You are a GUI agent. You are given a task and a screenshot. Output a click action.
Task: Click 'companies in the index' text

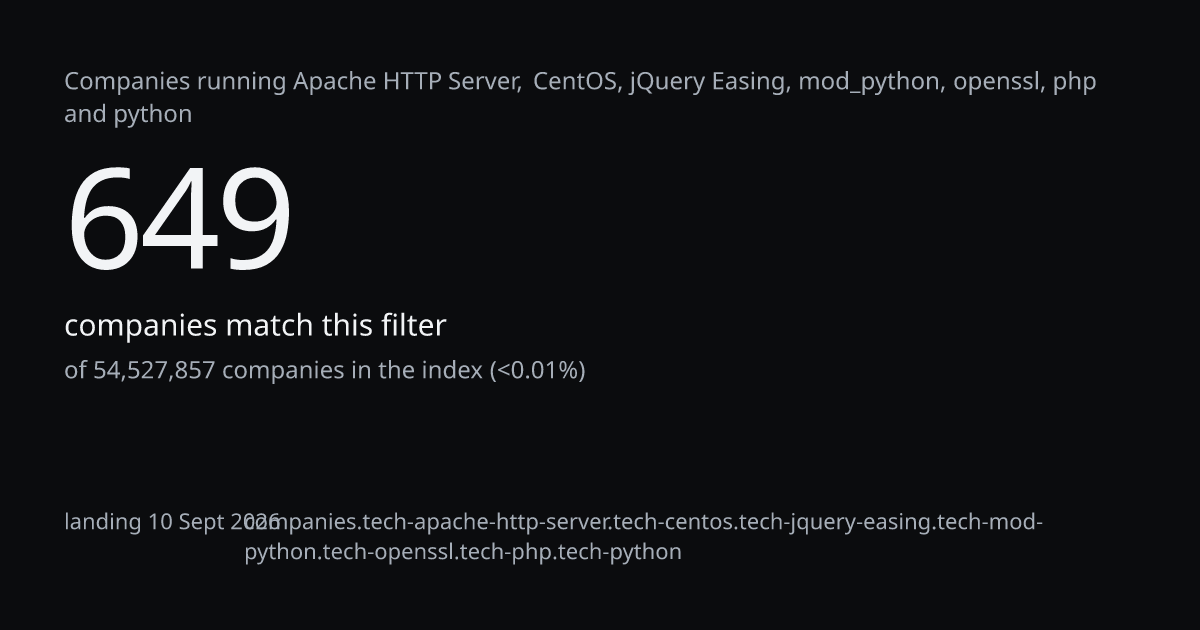coord(352,370)
